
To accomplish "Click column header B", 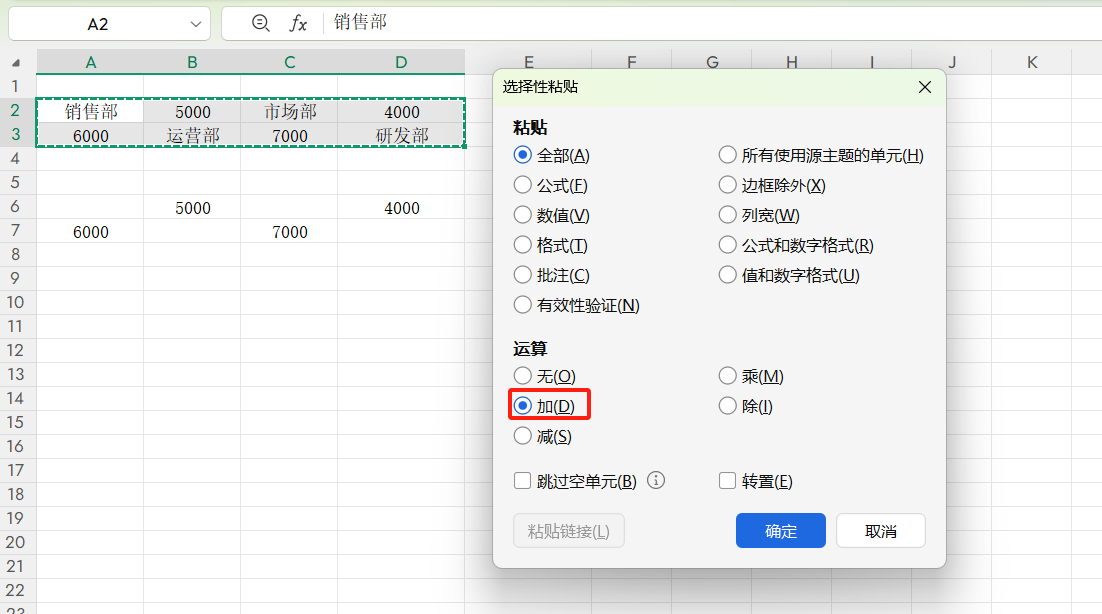I will (x=191, y=61).
